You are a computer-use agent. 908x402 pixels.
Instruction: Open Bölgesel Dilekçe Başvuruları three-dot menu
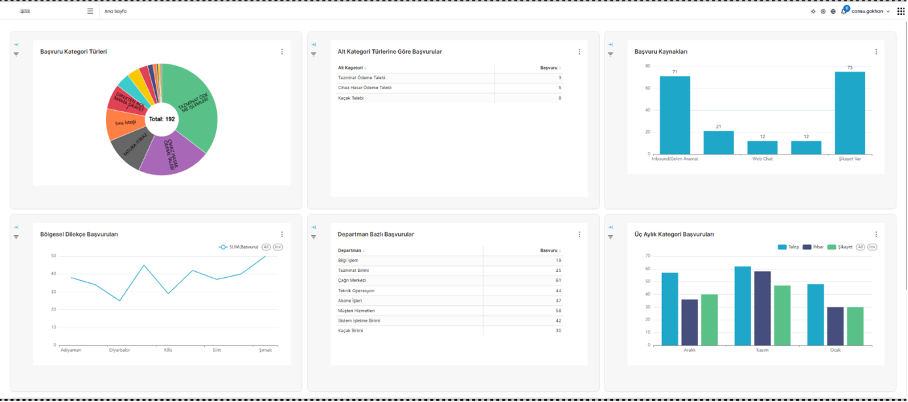(x=282, y=234)
